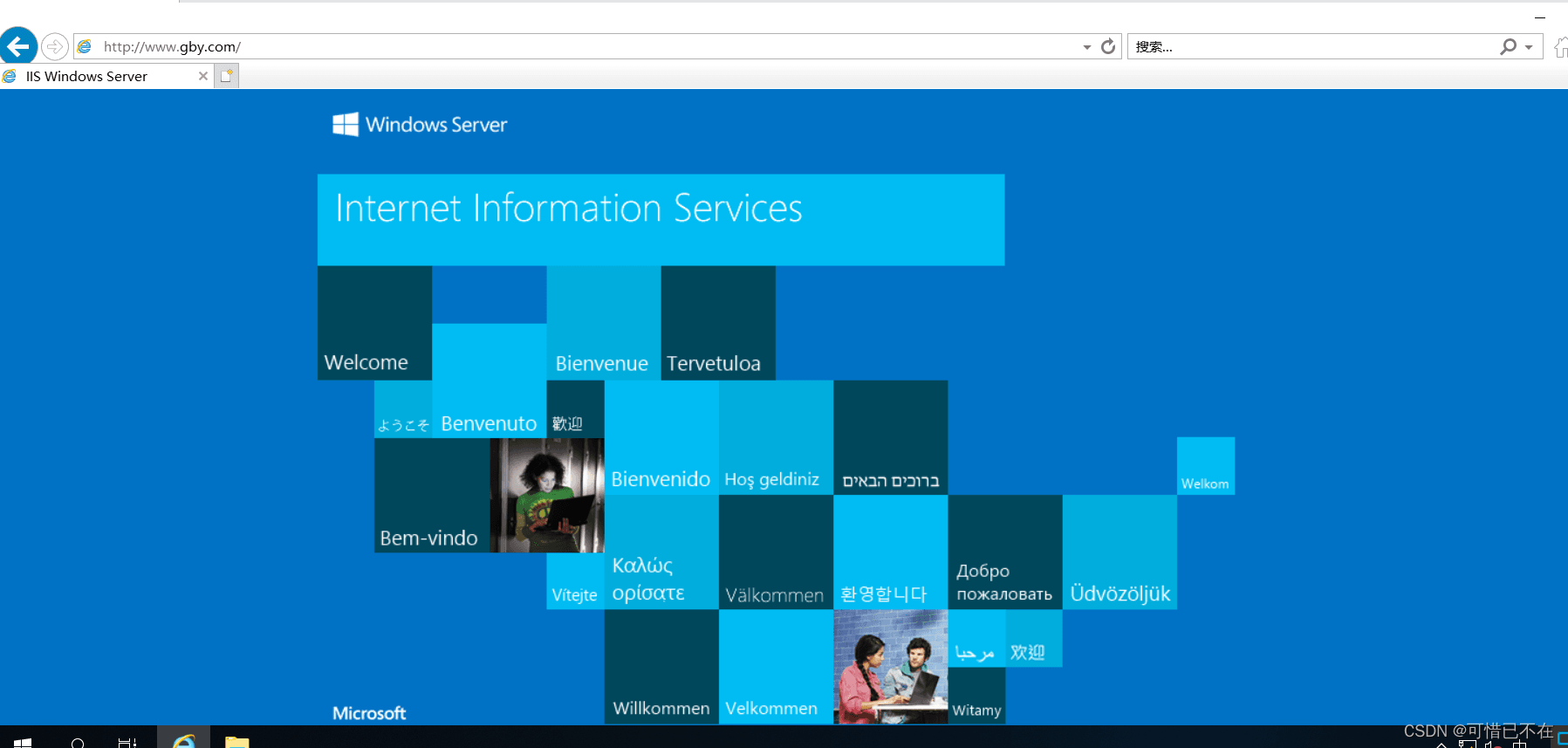Go back using the browser back arrow
Image resolution: width=1568 pixels, height=748 pixels.
[18, 46]
